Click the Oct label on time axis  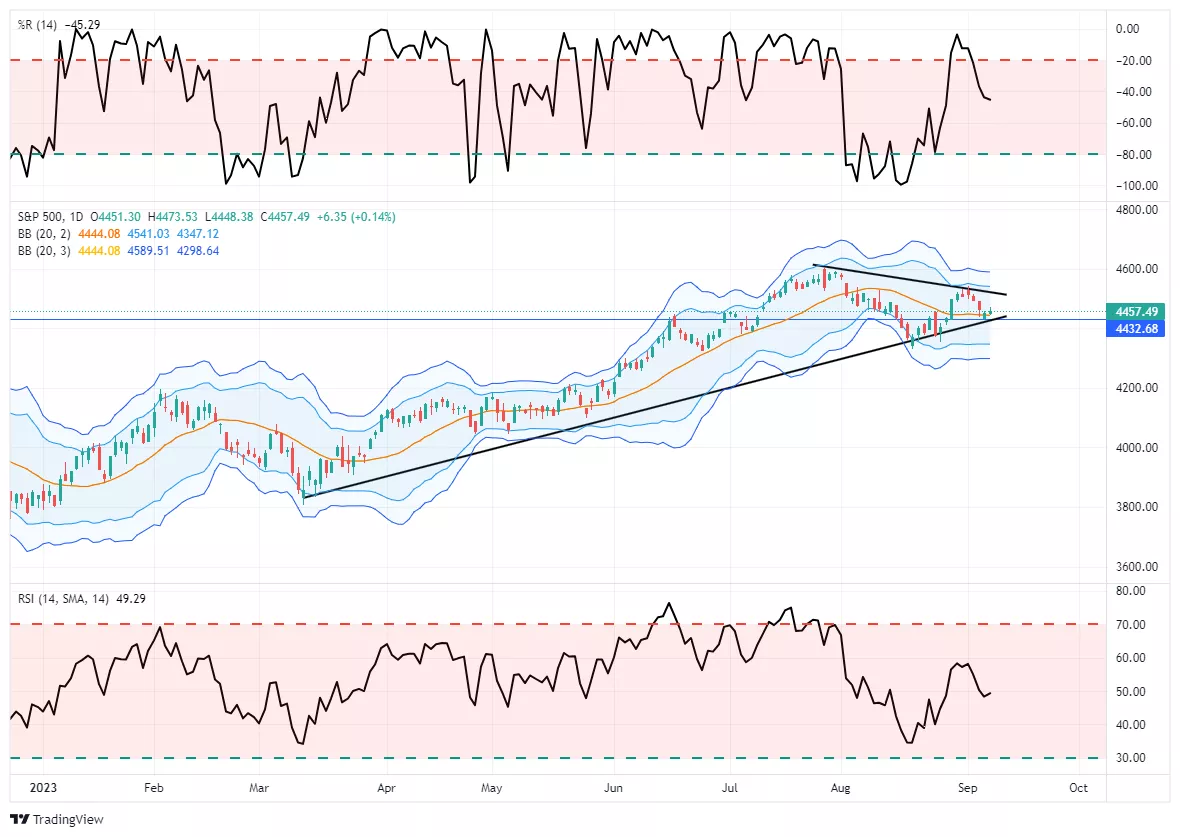coord(1078,787)
